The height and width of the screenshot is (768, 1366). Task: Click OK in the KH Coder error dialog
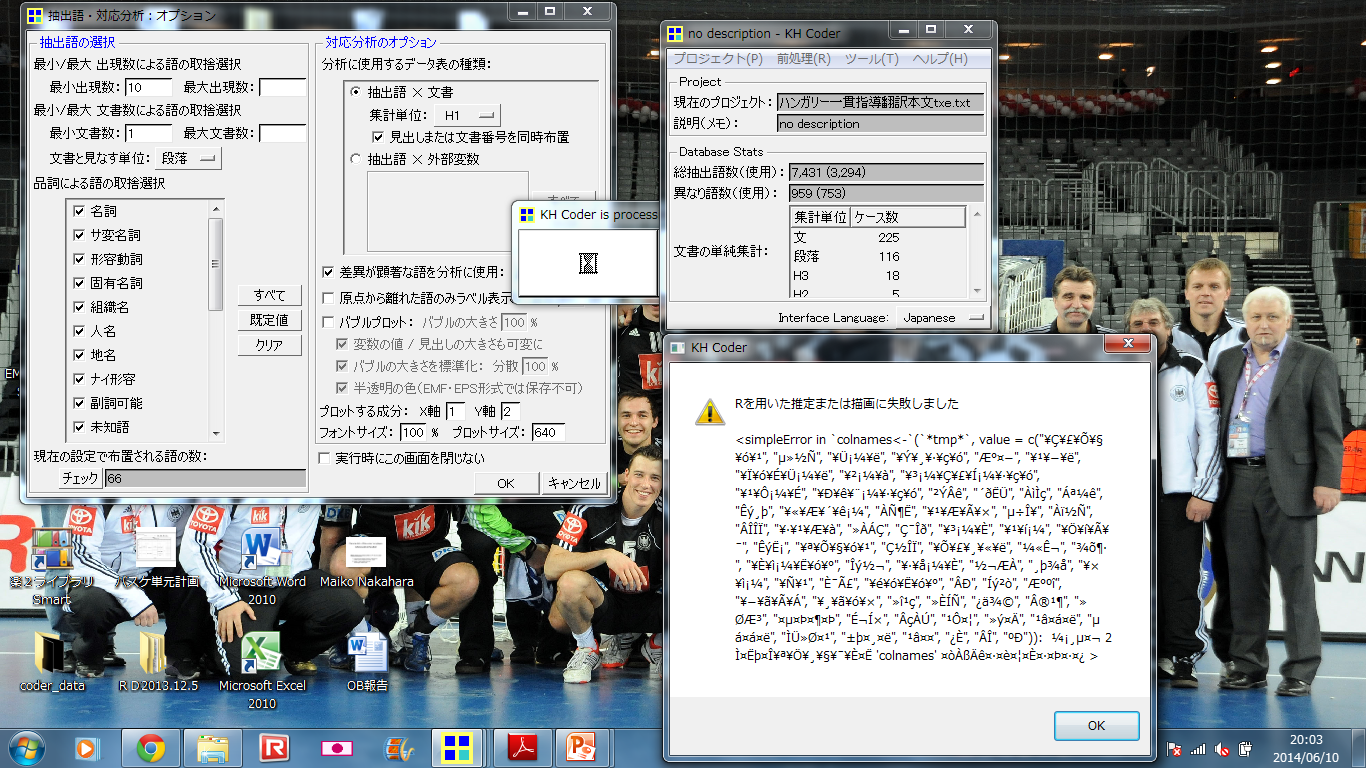pyautogui.click(x=1096, y=726)
